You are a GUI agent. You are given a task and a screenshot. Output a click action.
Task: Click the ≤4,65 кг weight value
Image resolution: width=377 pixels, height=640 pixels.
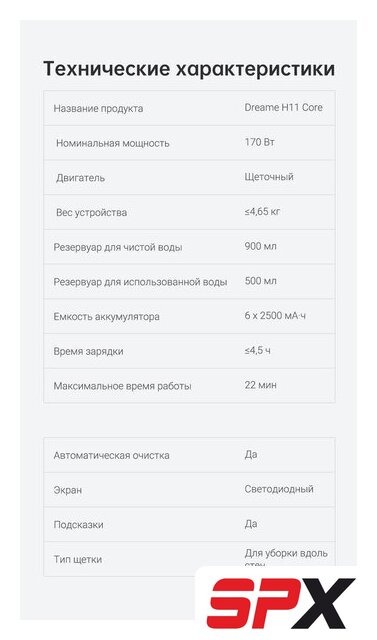(262, 211)
